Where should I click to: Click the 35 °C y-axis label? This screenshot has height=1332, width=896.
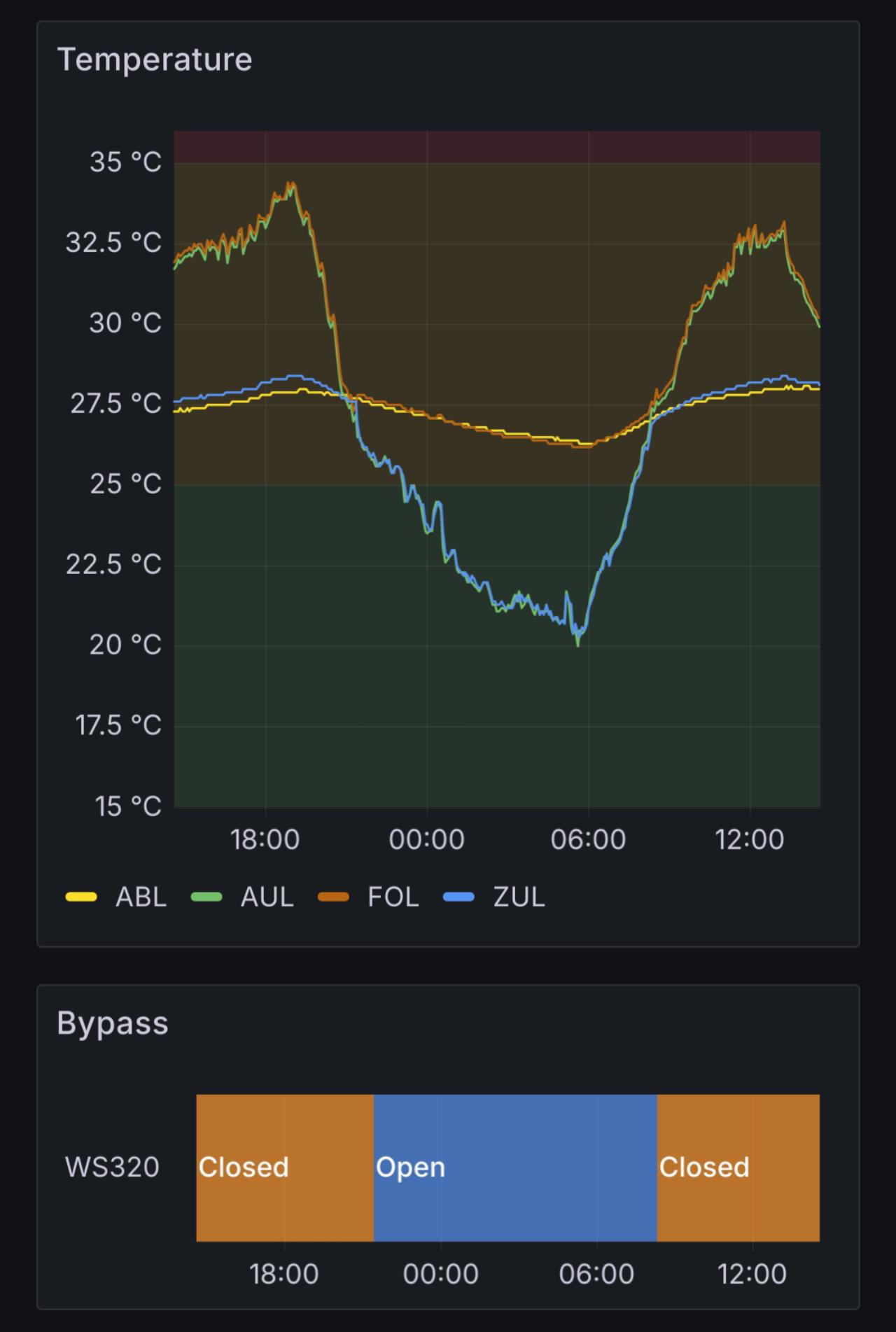pos(125,162)
